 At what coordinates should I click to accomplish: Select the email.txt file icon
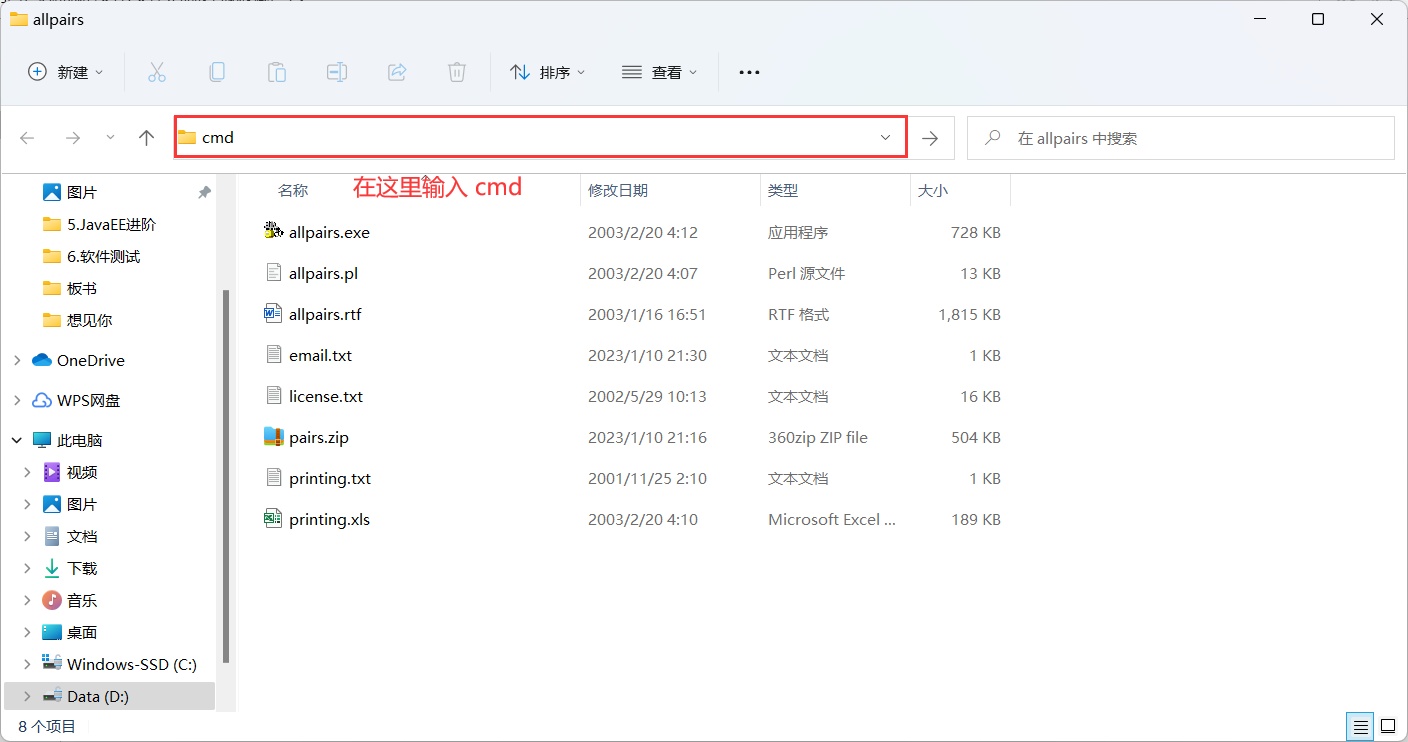pos(273,354)
